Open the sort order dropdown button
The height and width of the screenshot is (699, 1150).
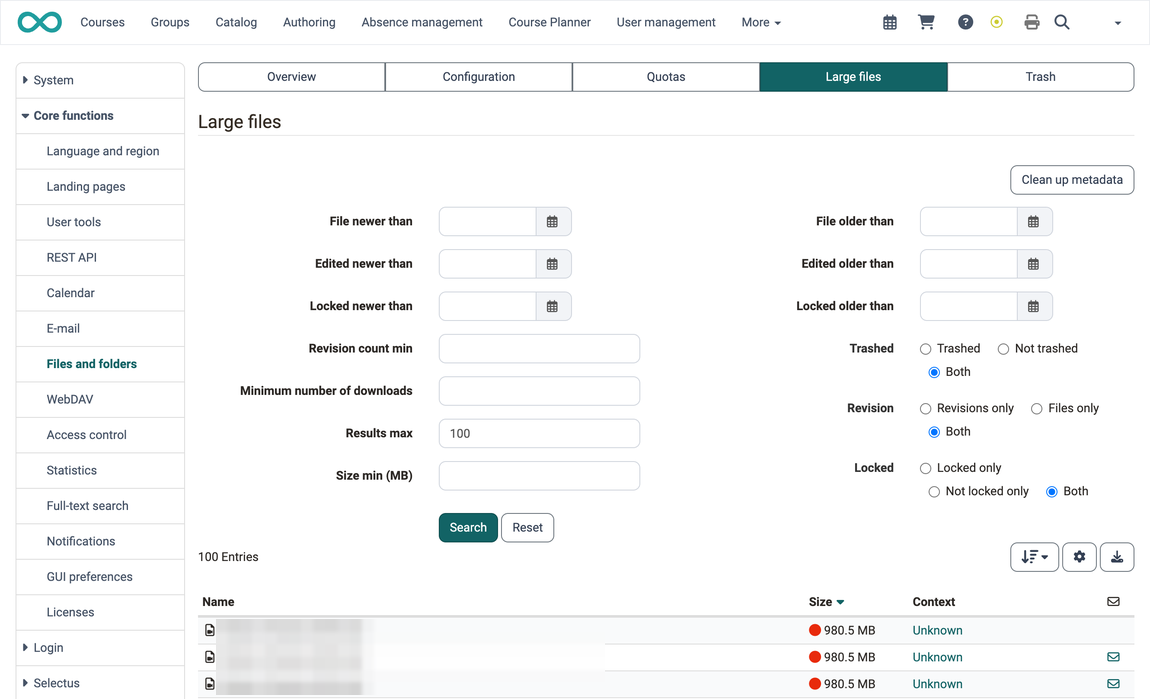tap(1034, 557)
